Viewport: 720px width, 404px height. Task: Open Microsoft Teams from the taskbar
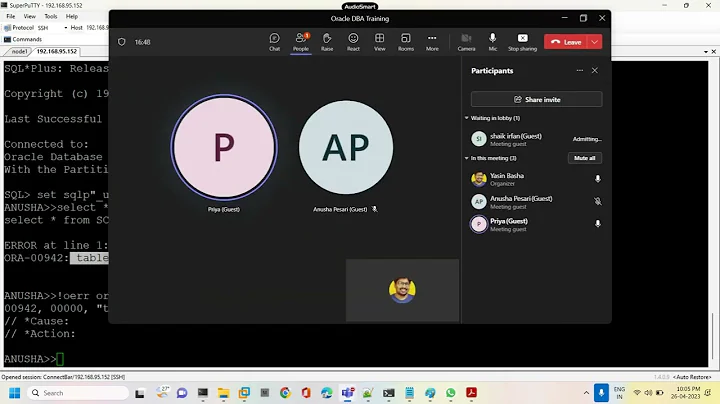(348, 393)
